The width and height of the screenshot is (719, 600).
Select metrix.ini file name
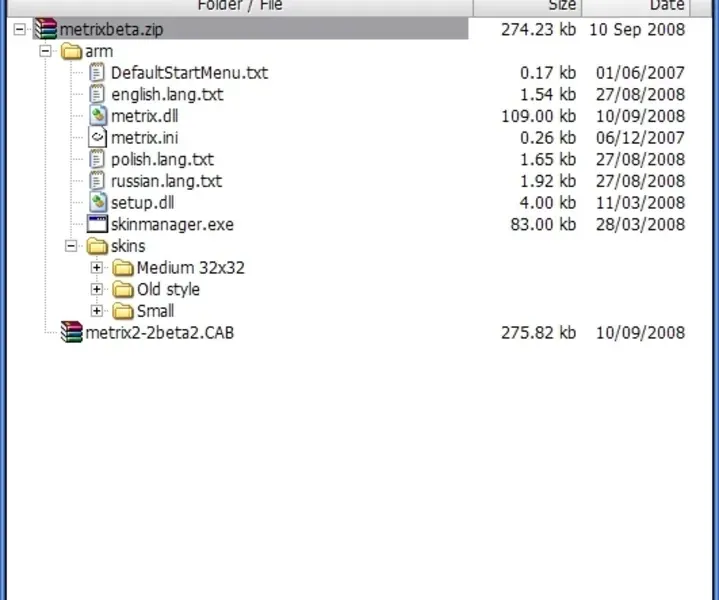[144, 138]
